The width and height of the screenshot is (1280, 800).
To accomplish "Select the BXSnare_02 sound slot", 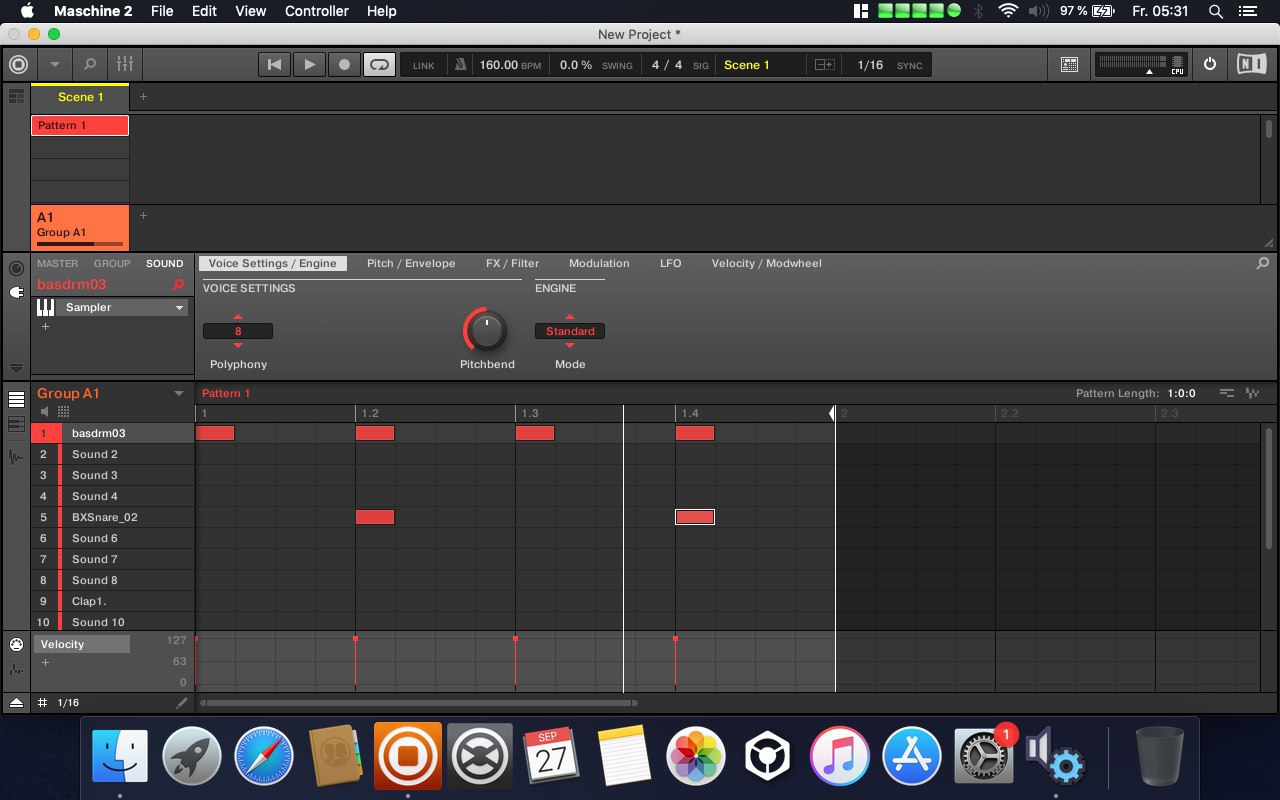I will coord(105,517).
